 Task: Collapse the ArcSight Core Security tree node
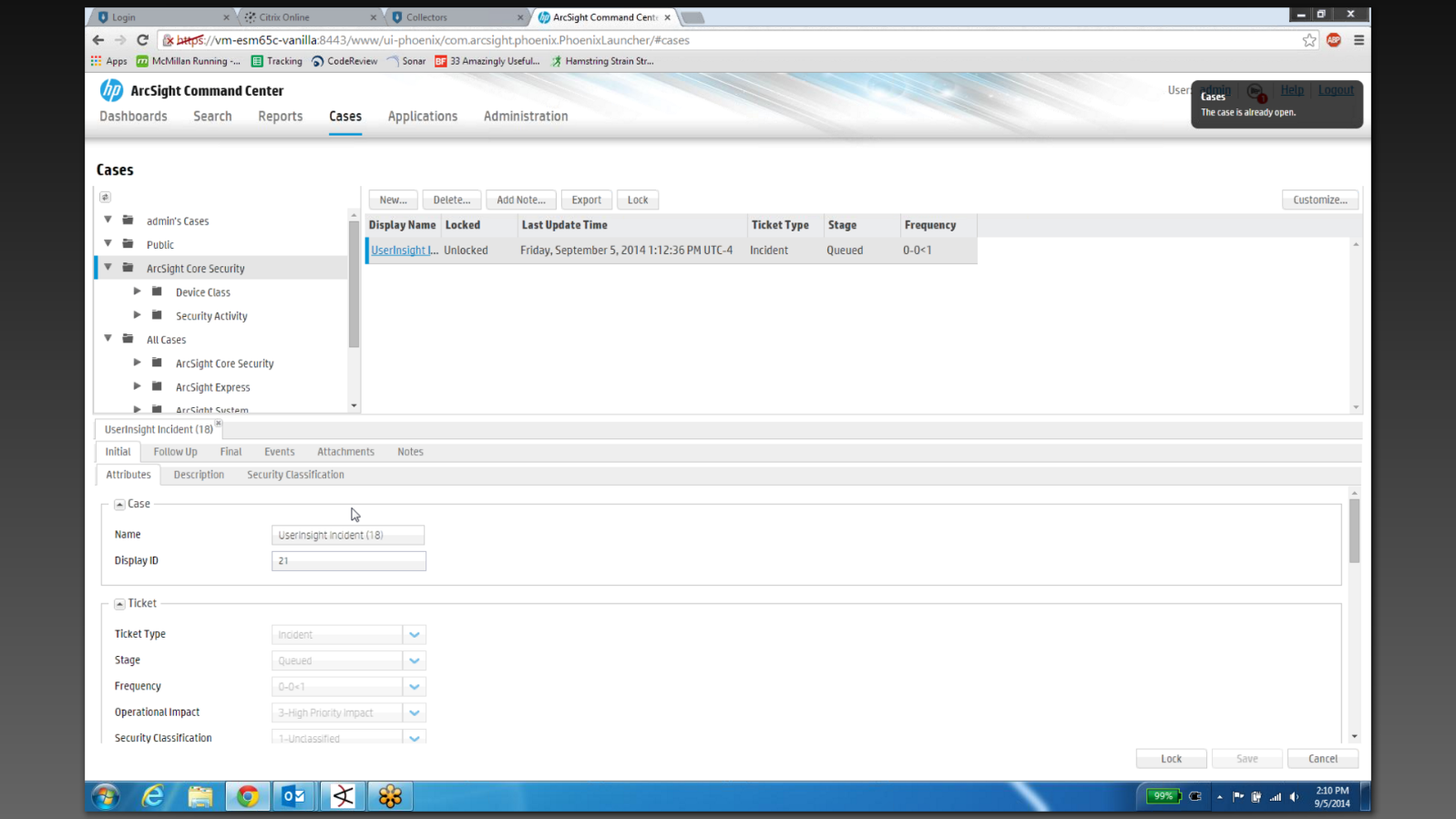[x=108, y=268]
